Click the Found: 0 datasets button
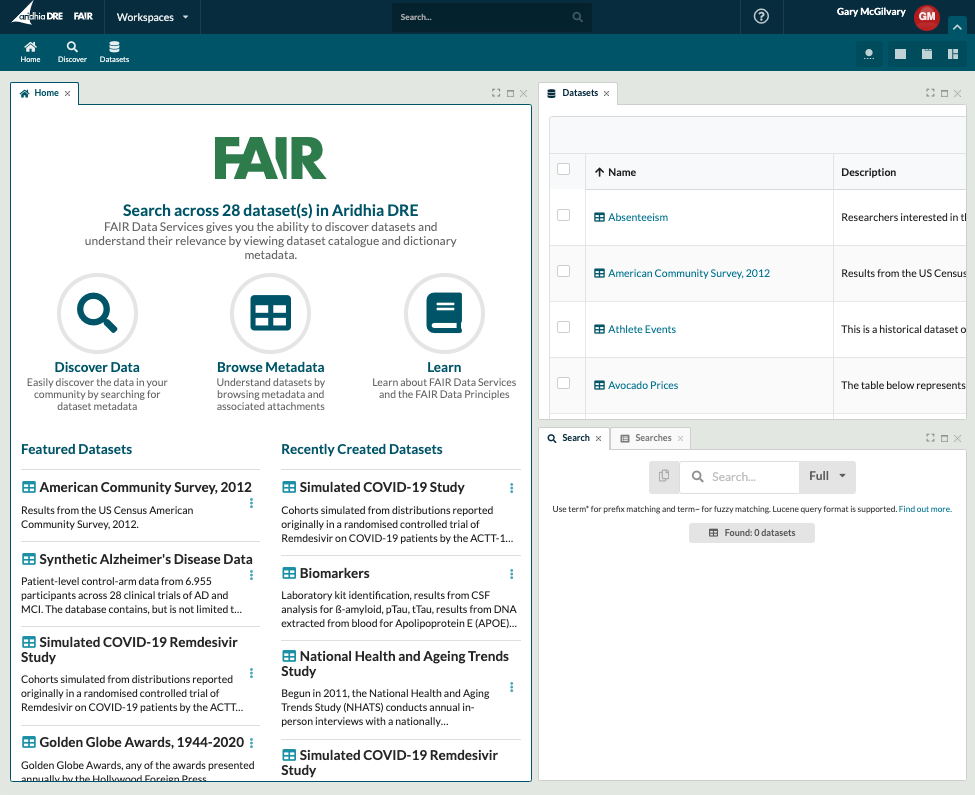Image resolution: width=975 pixels, height=795 pixels. point(752,533)
